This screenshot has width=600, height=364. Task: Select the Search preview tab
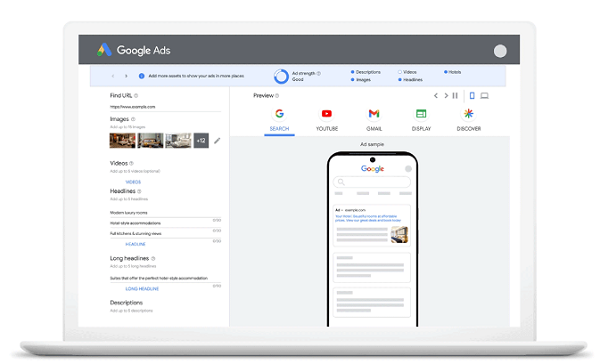pos(279,120)
